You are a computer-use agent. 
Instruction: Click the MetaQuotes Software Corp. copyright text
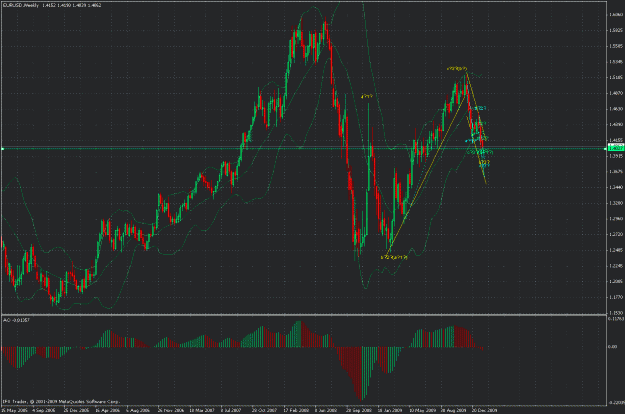tap(61, 401)
